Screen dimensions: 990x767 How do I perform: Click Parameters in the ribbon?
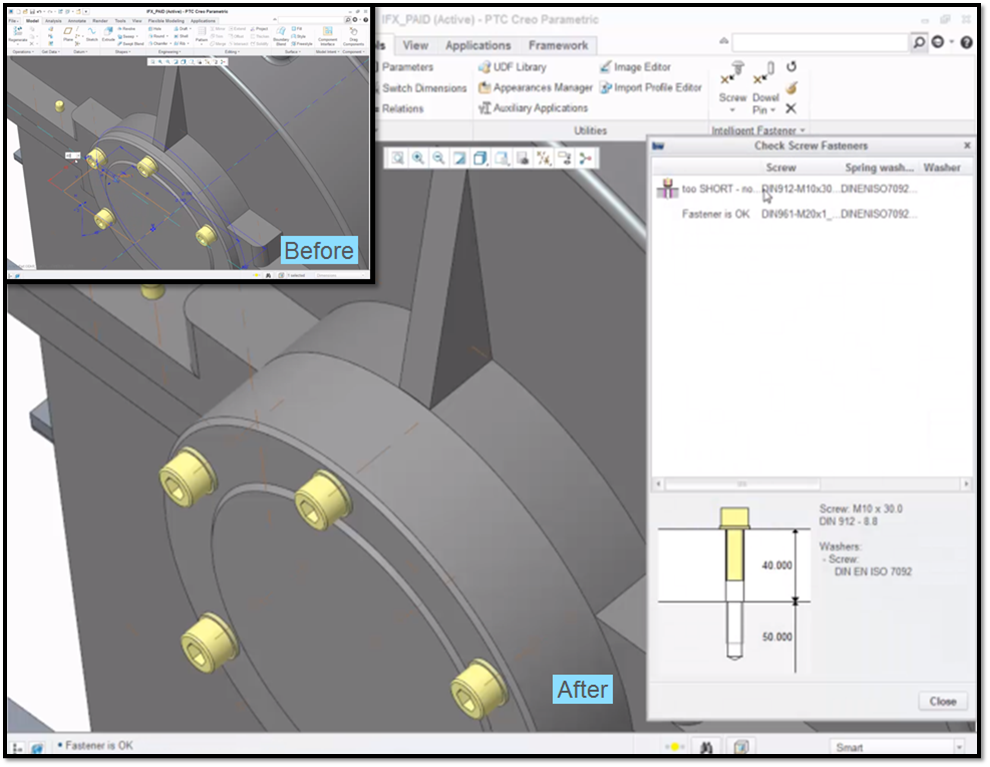[x=407, y=67]
